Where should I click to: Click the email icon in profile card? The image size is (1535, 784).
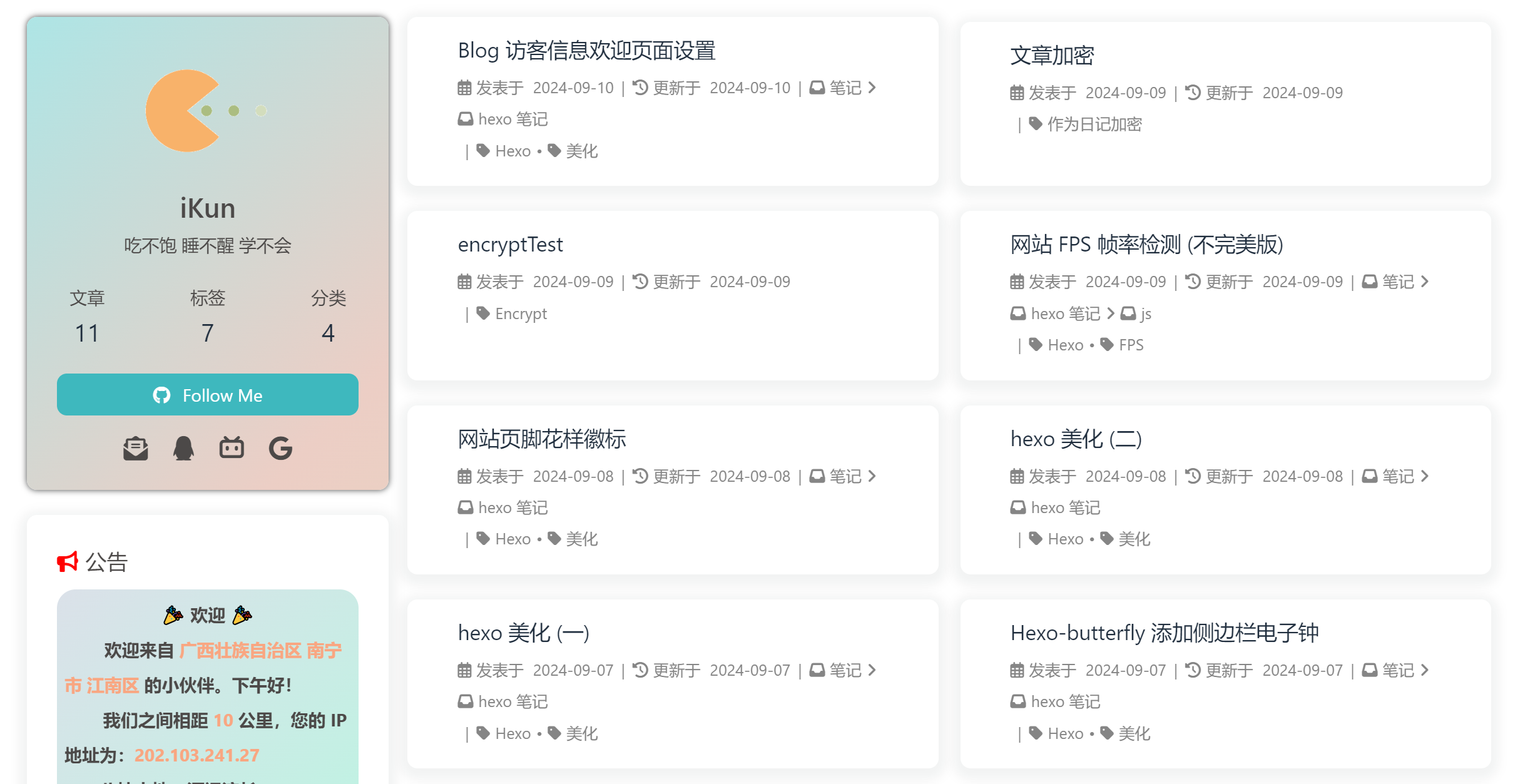coord(135,448)
